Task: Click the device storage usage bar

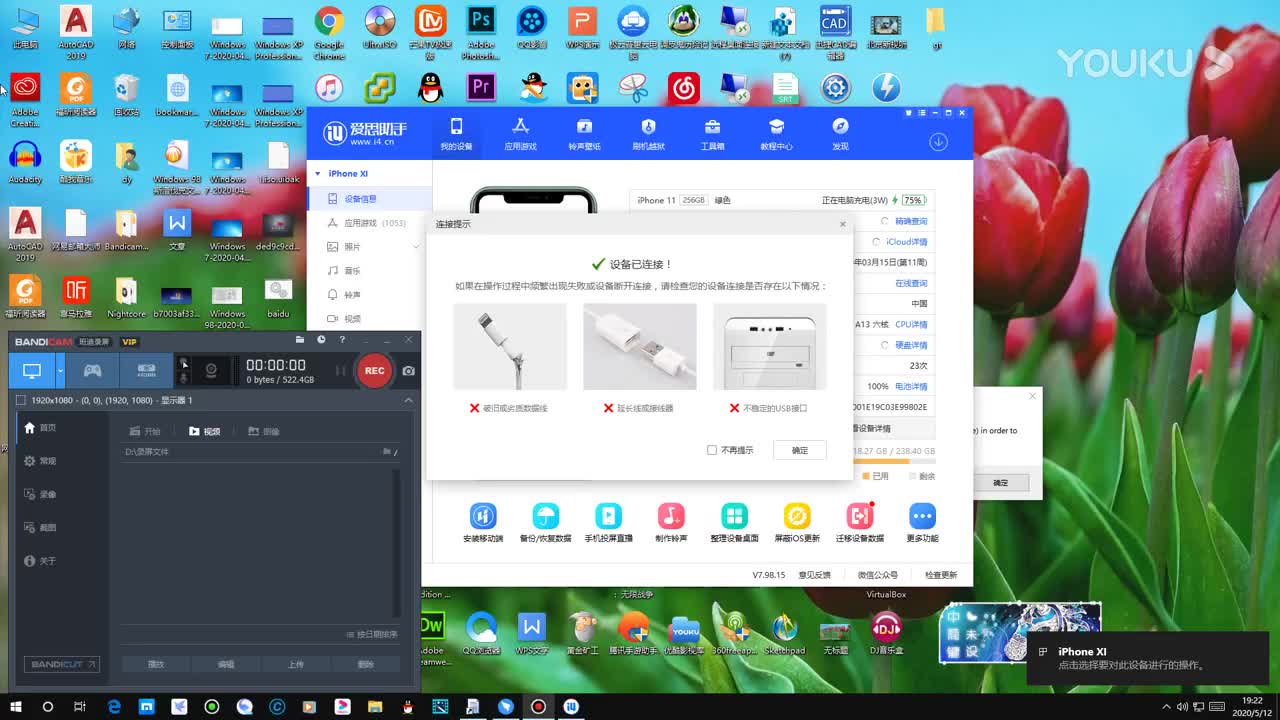Action: click(895, 460)
